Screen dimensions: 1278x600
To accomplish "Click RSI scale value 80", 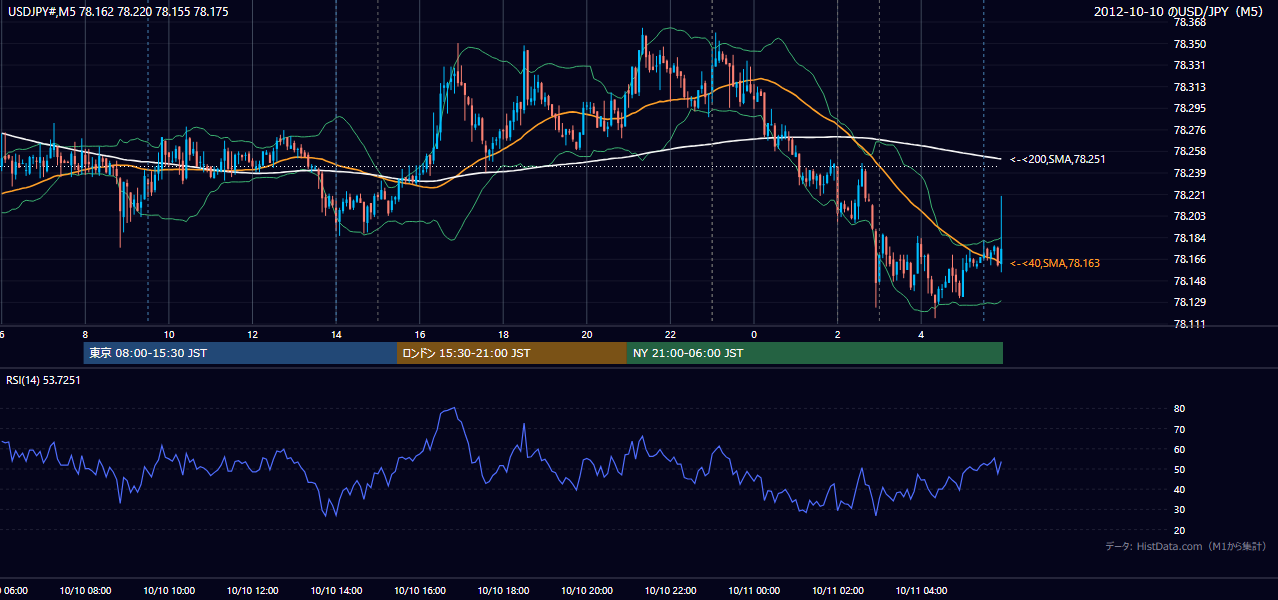I will pyautogui.click(x=1179, y=409).
